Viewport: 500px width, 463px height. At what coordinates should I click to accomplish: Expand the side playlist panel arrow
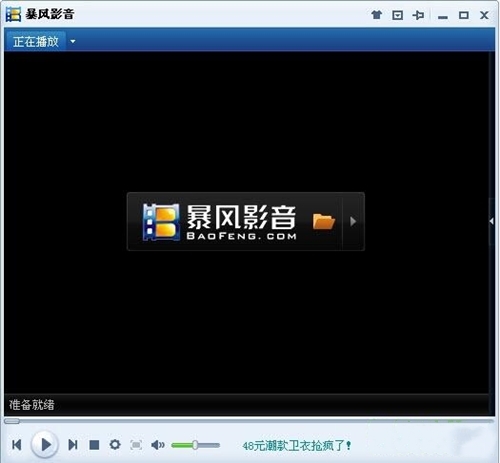pyautogui.click(x=492, y=221)
